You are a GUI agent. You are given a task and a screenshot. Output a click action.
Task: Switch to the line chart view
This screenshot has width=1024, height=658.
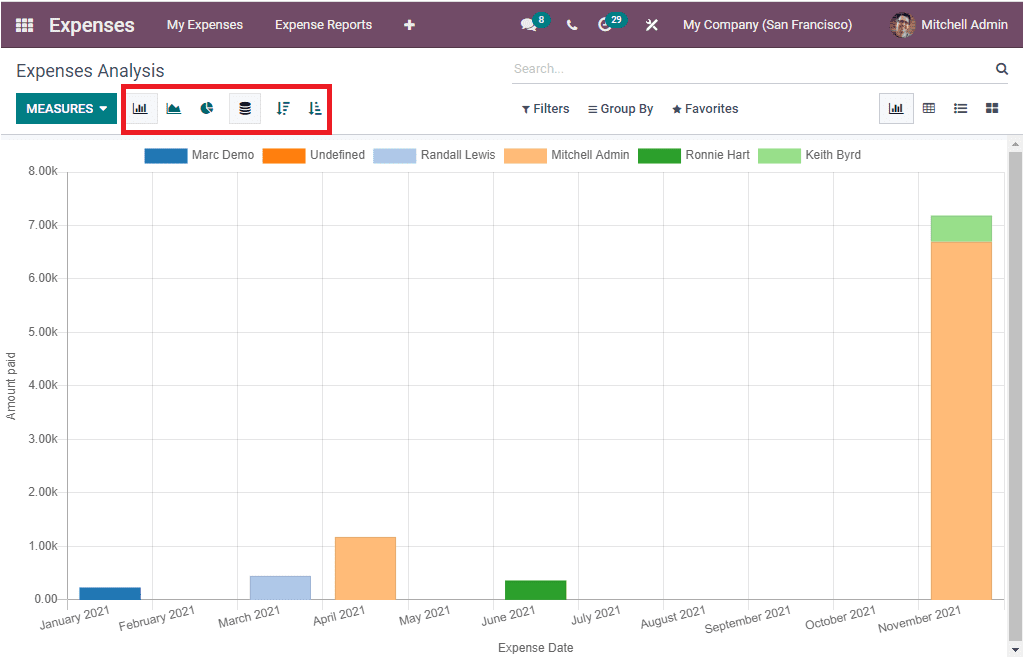(x=173, y=107)
